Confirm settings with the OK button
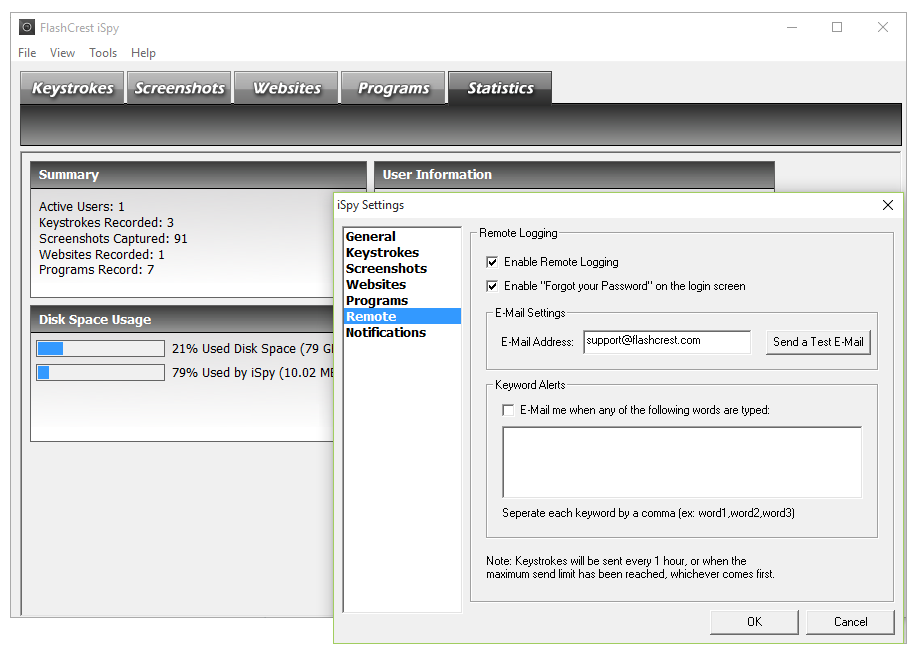Image resolution: width=917 pixels, height=655 pixels. click(x=754, y=622)
